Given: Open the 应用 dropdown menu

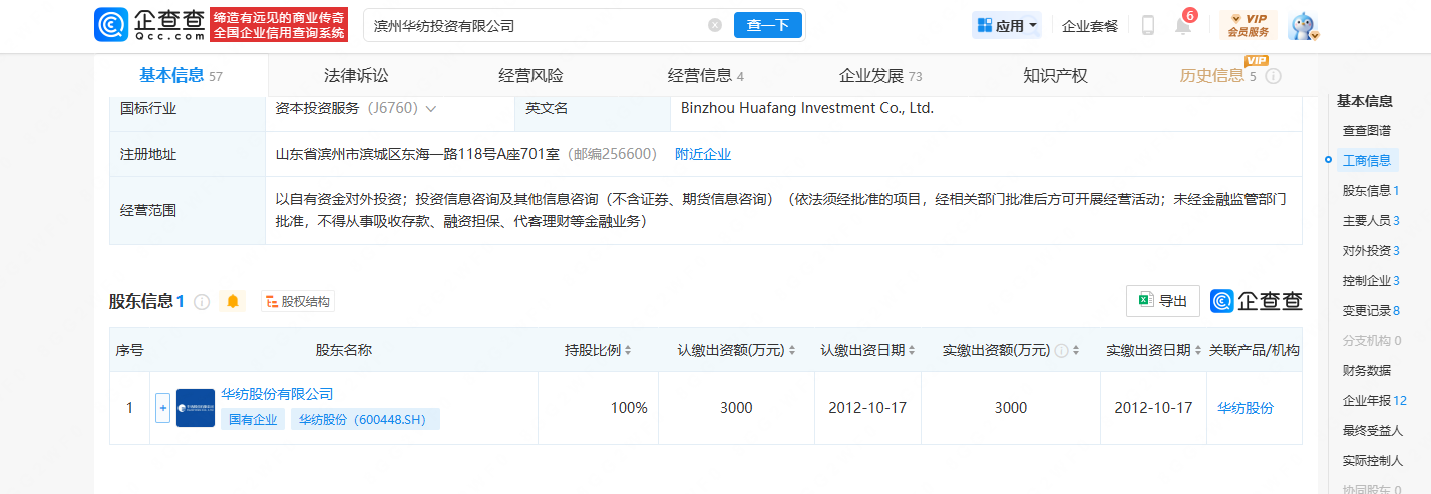Looking at the screenshot, I should (x=1006, y=26).
